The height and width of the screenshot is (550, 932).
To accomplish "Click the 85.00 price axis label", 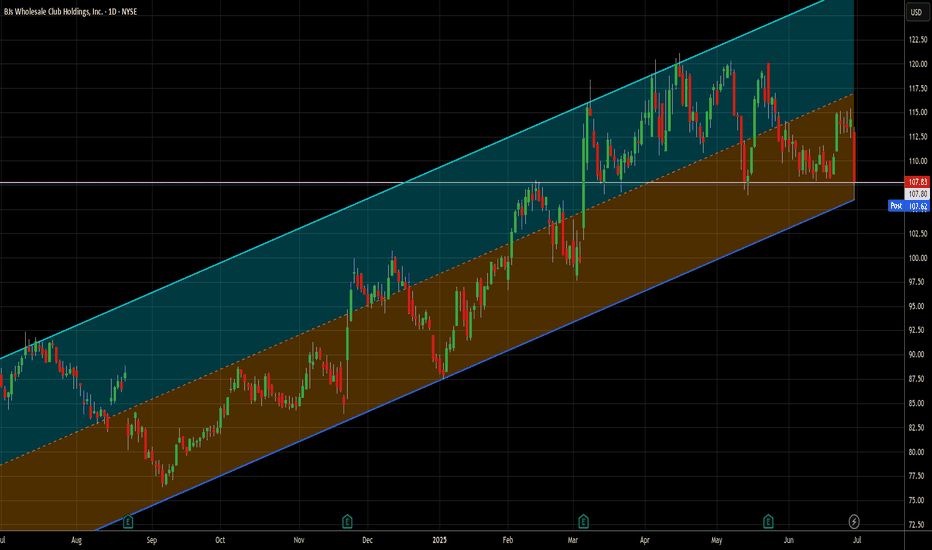I will (917, 403).
